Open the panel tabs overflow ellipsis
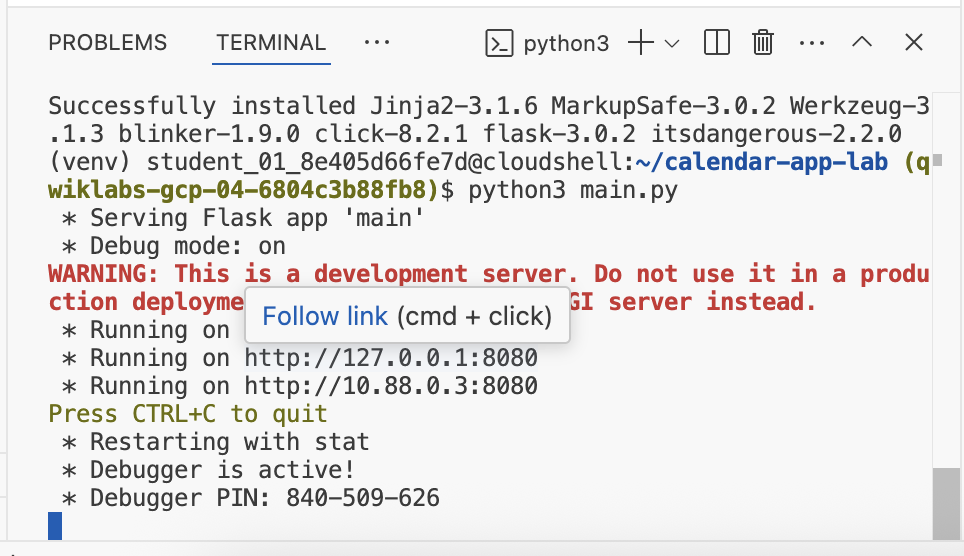This screenshot has height=556, width=964. pyautogui.click(x=376, y=43)
